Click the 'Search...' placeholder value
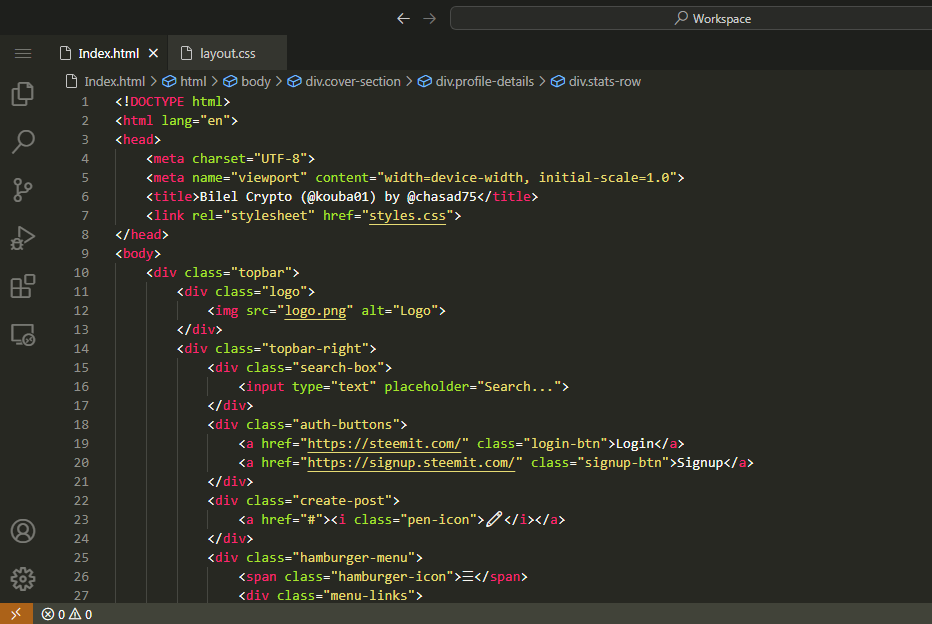The height and width of the screenshot is (624, 932). click(519, 387)
